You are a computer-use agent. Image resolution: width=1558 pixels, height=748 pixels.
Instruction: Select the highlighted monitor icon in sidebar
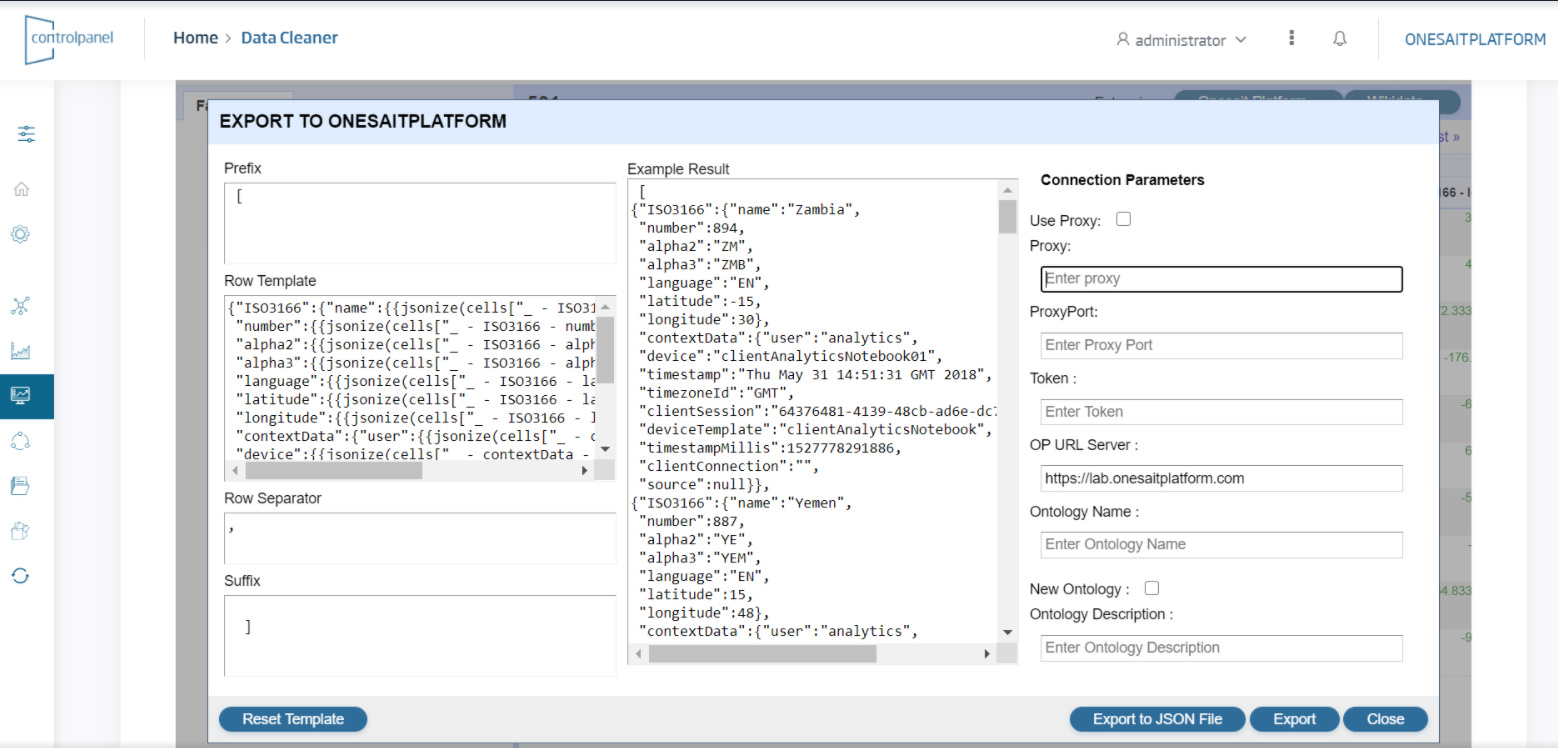(x=20, y=396)
